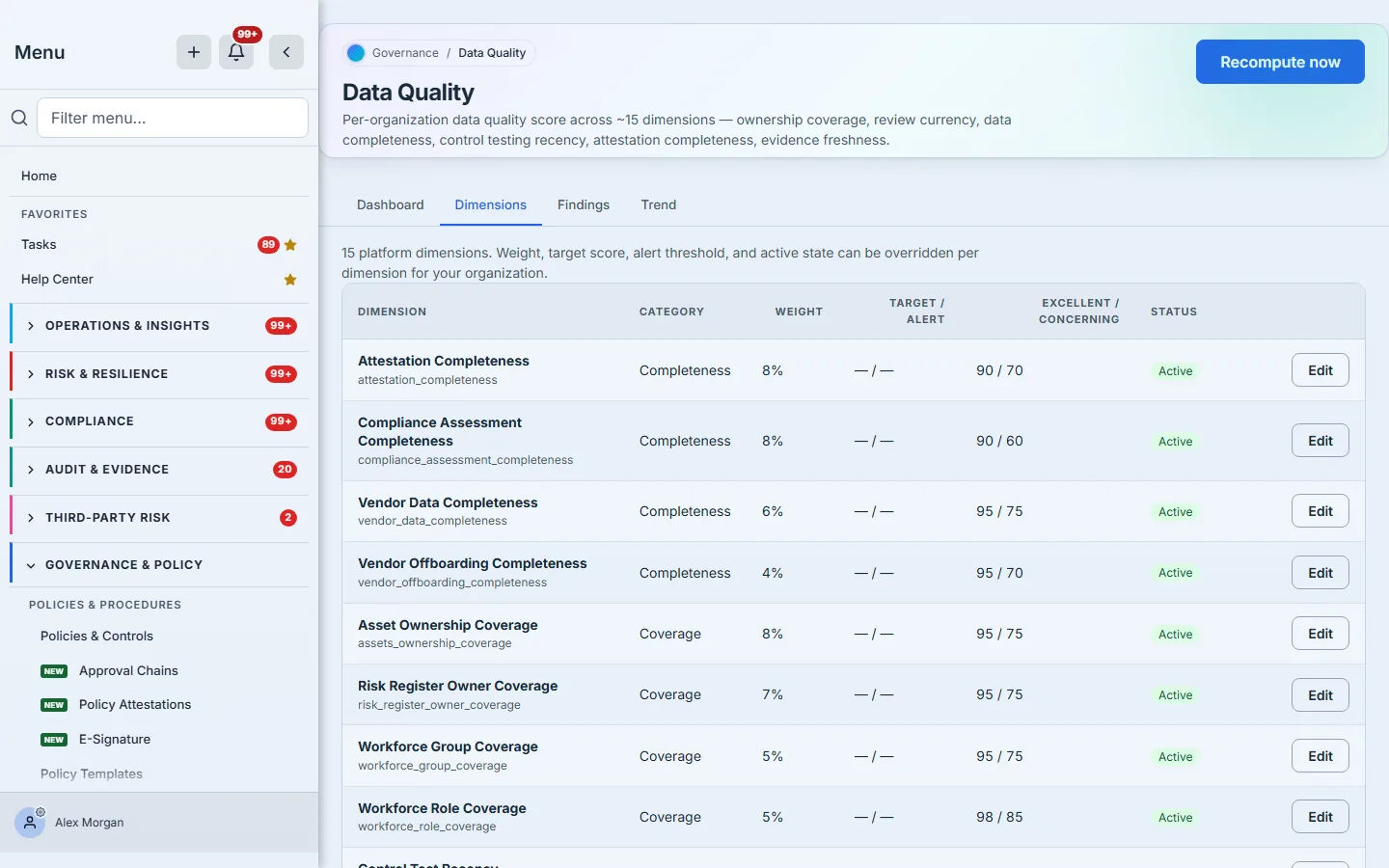Image resolution: width=1389 pixels, height=868 pixels.
Task: Expand the Operations & Insights section
Action: 159,326
